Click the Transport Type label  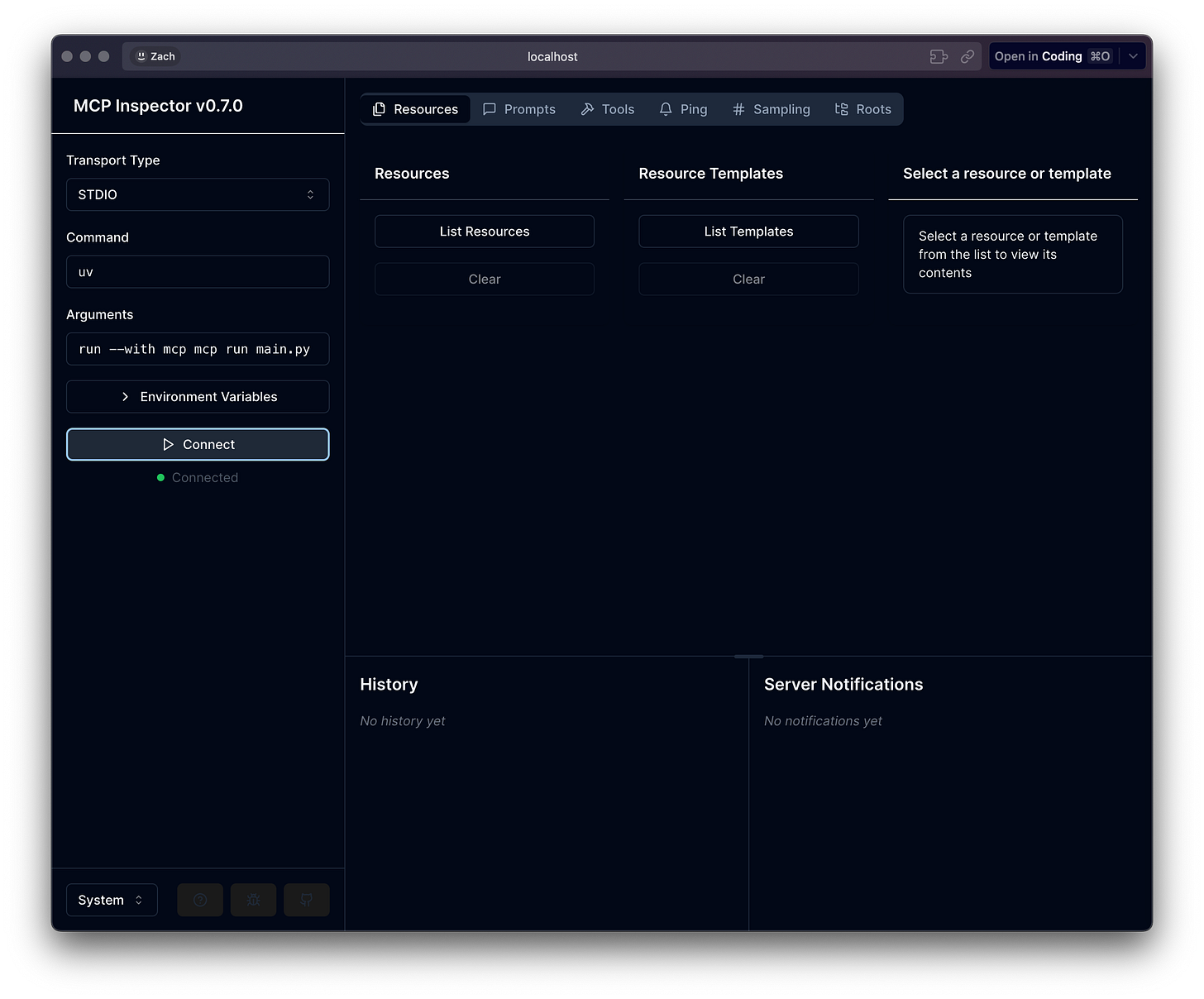(113, 160)
